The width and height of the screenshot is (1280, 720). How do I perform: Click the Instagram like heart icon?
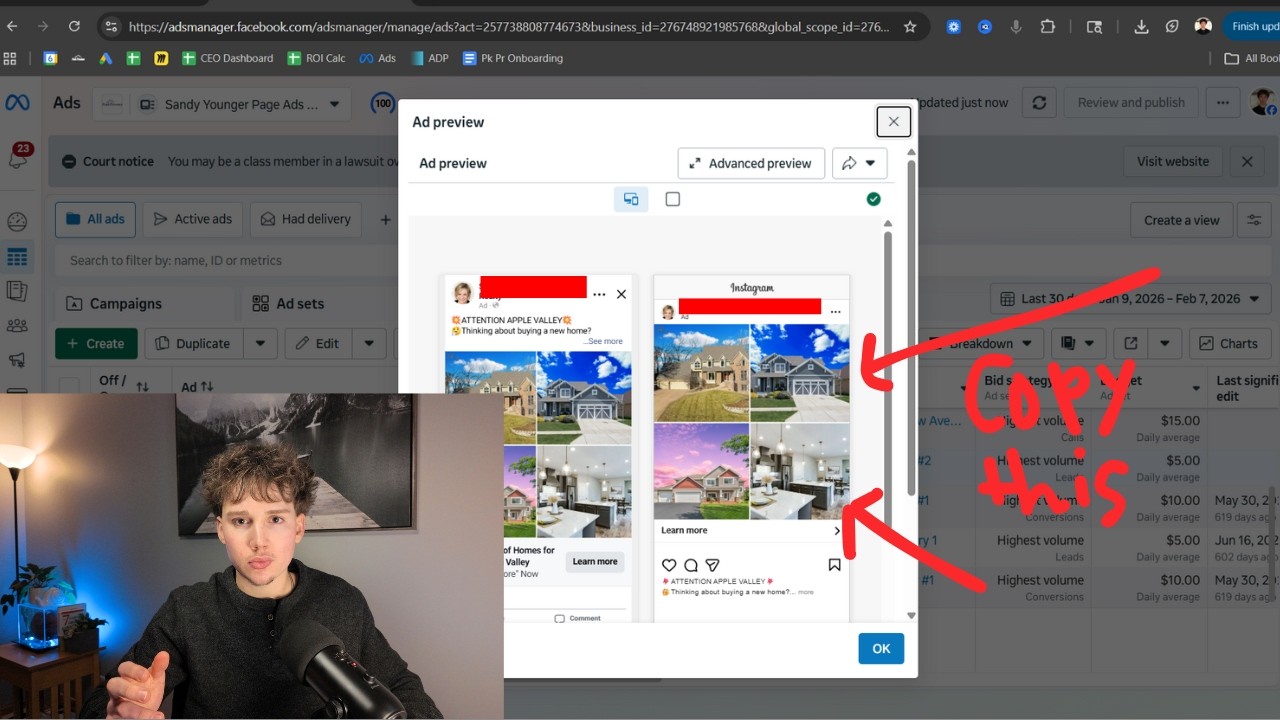pos(669,565)
